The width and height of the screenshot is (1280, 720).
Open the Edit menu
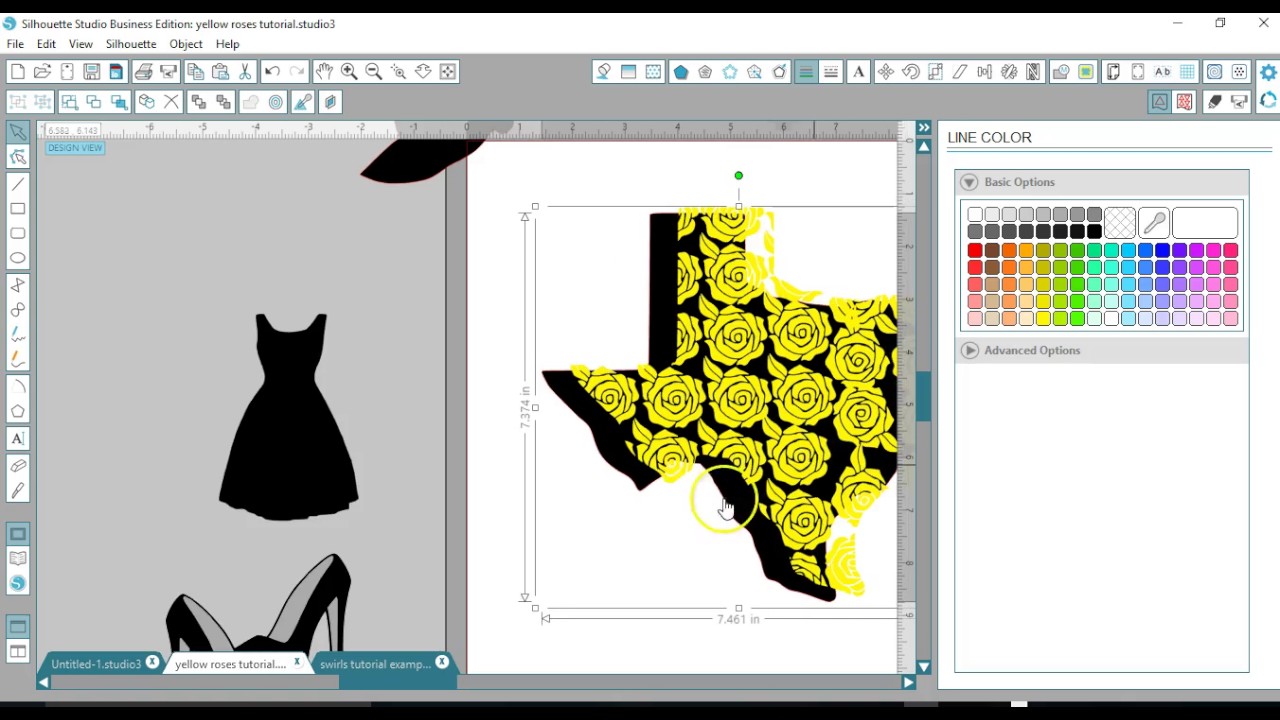46,44
